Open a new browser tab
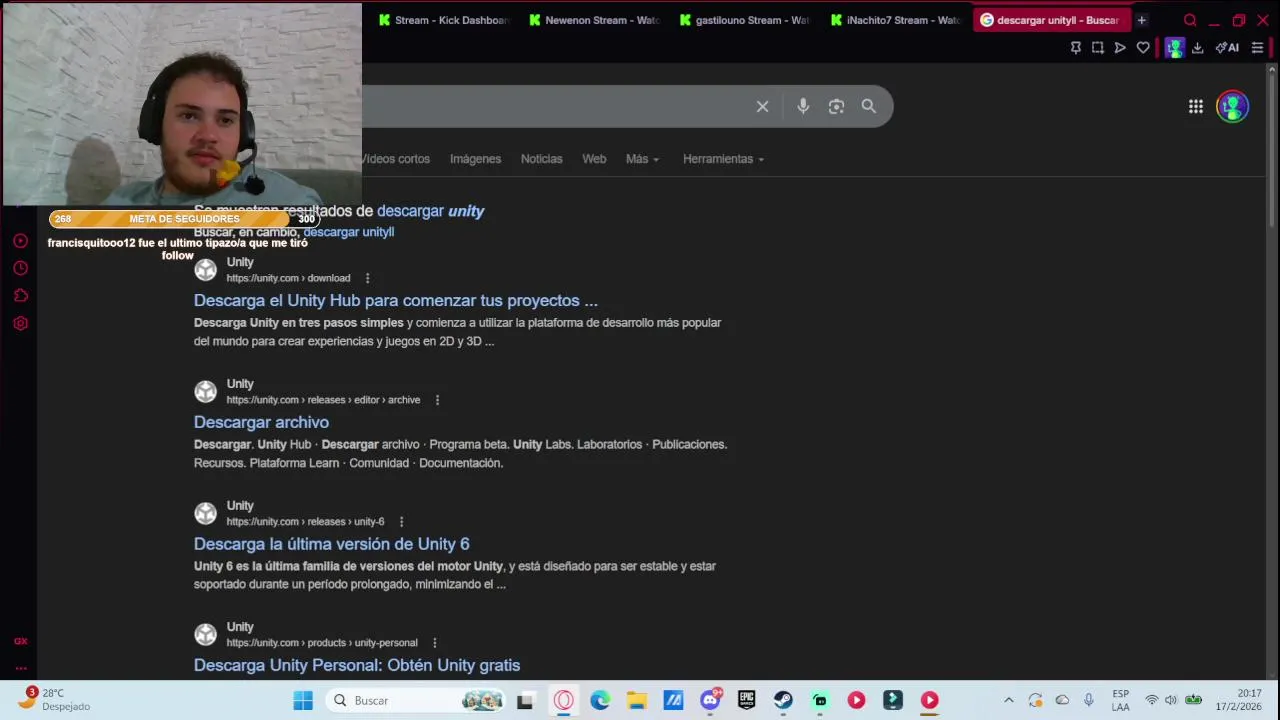This screenshot has width=1280, height=720. click(1141, 20)
